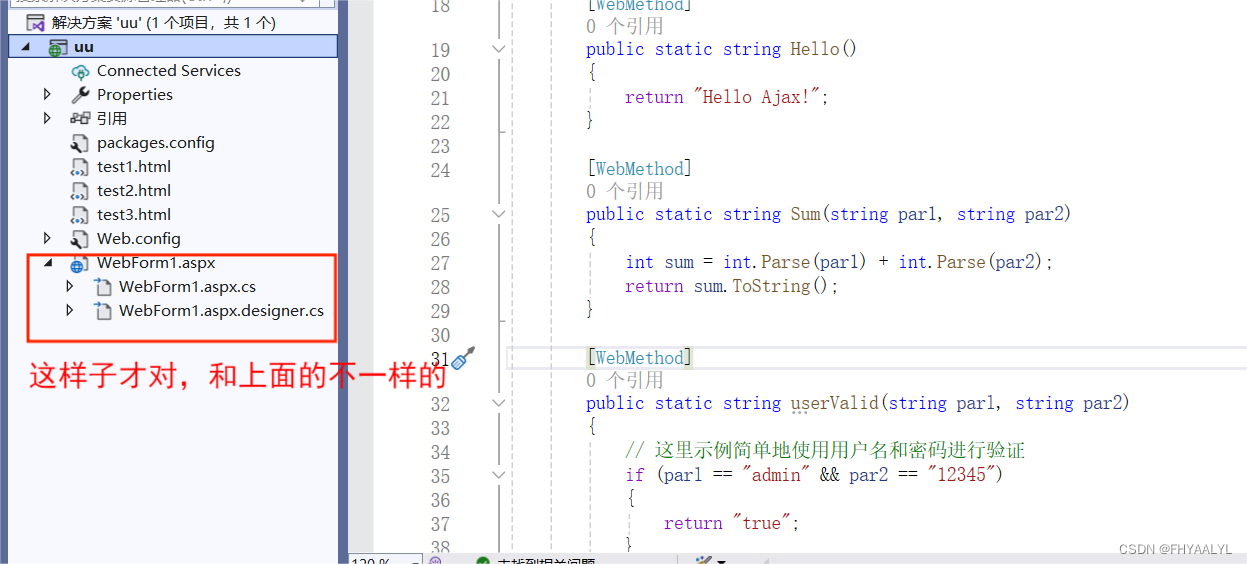Click line number 23 in the gutter
This screenshot has width=1247, height=564.
440,146
